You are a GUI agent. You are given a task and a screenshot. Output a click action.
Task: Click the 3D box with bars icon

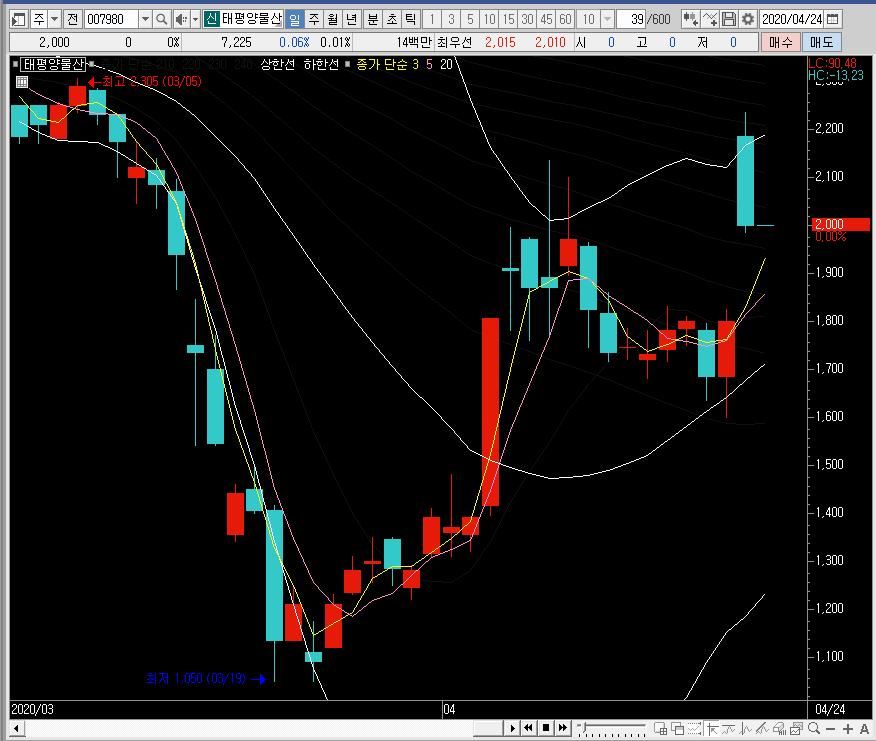click(x=780, y=728)
